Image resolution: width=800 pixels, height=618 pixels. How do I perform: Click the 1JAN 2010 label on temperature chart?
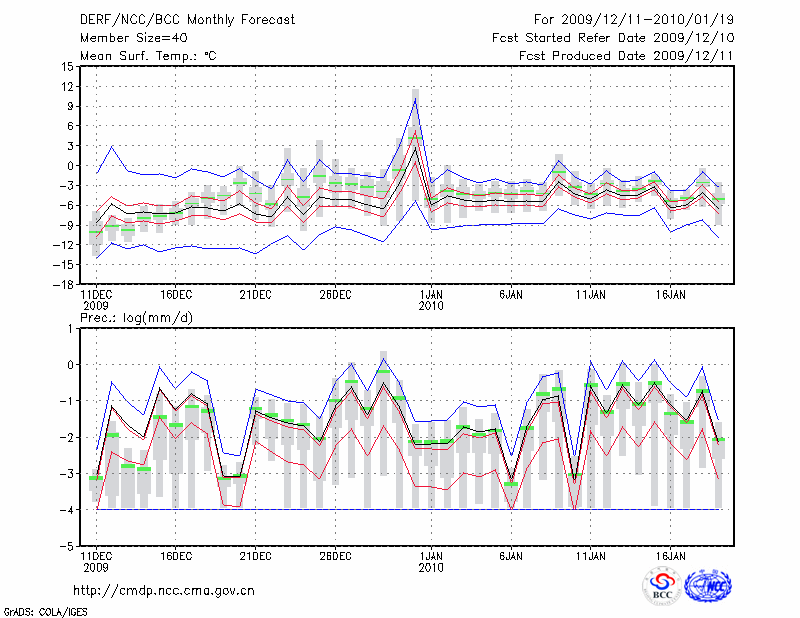click(x=431, y=300)
